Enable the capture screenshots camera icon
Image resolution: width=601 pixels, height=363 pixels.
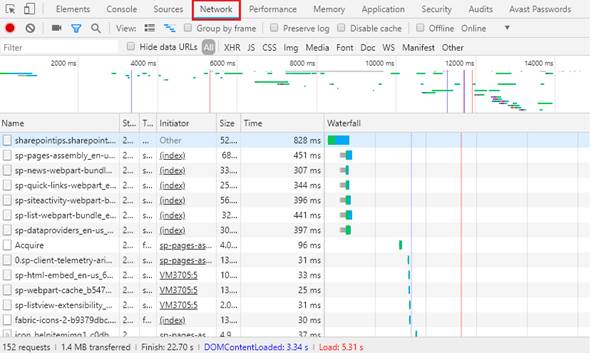coord(57,28)
